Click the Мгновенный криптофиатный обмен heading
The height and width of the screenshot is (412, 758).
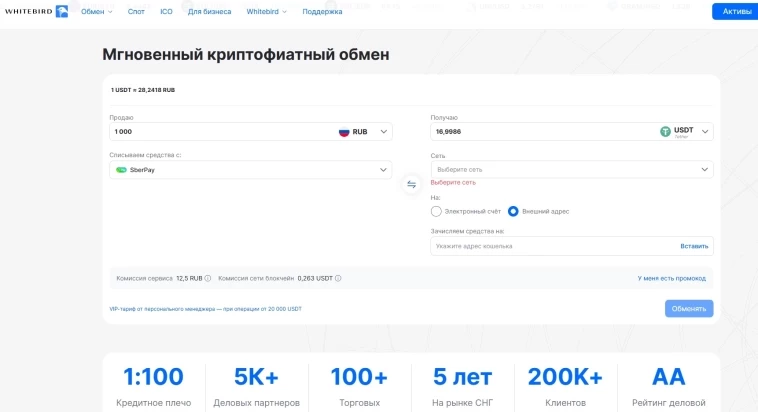(246, 55)
